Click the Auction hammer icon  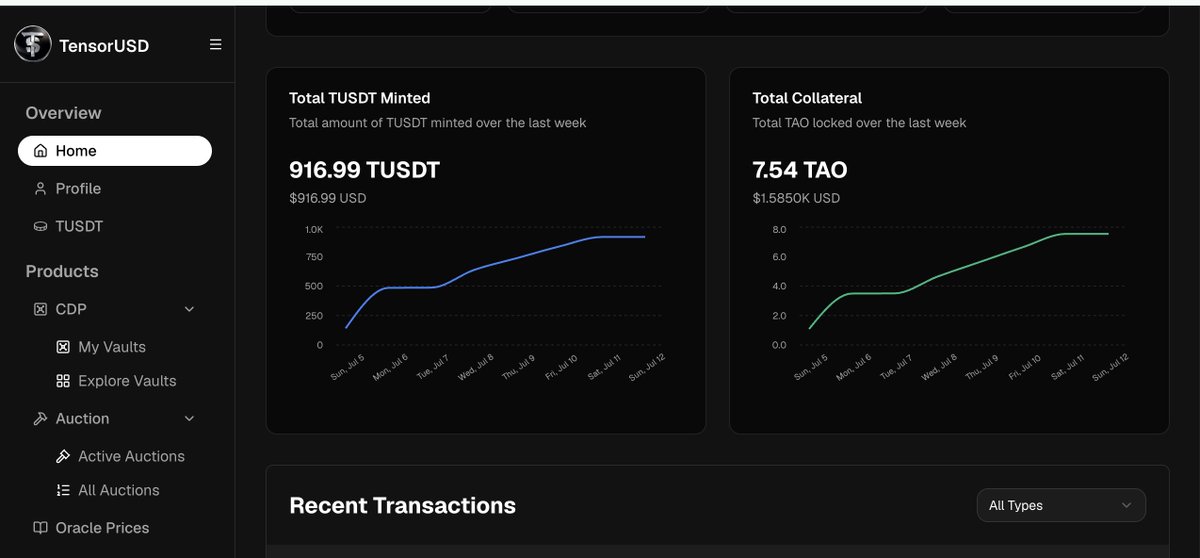point(40,418)
